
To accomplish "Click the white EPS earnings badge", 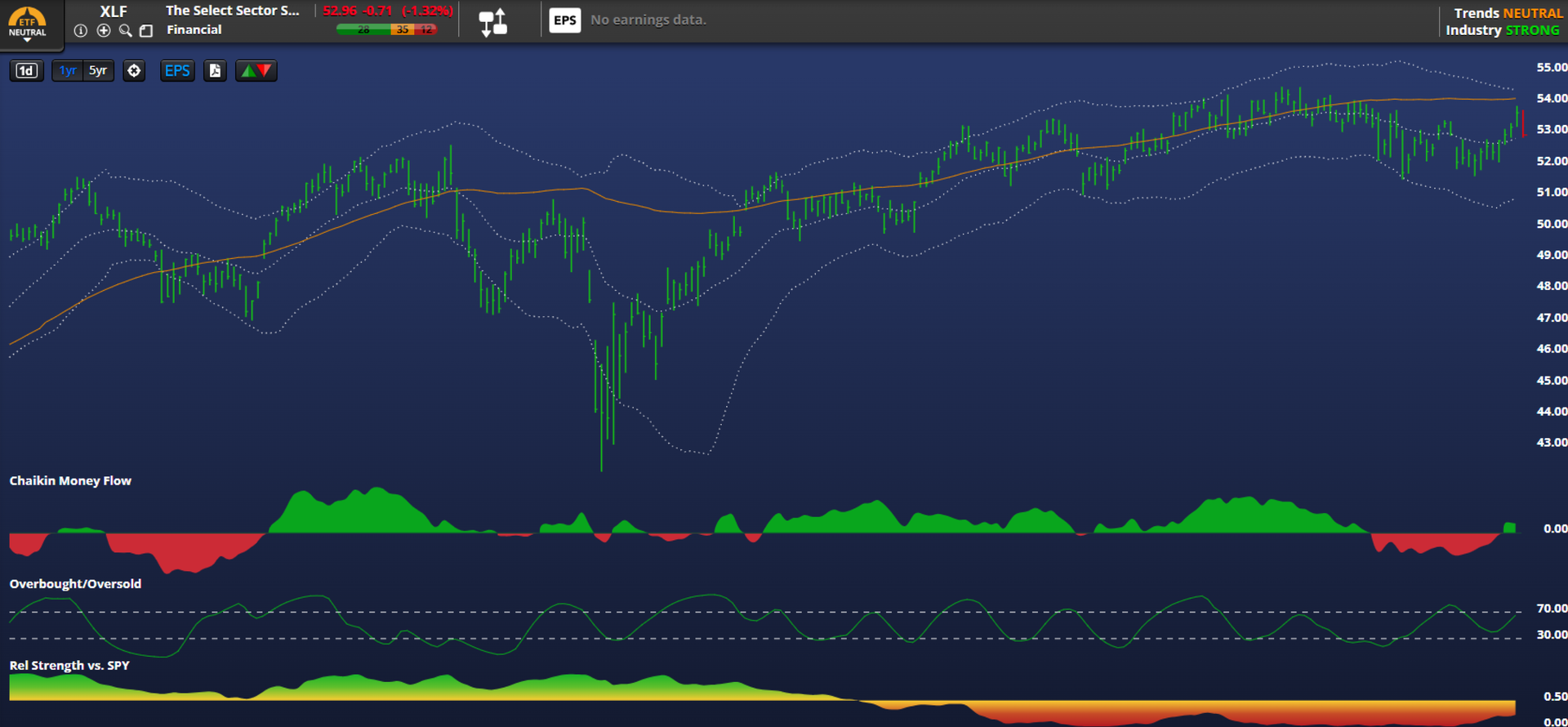I will (x=564, y=20).
